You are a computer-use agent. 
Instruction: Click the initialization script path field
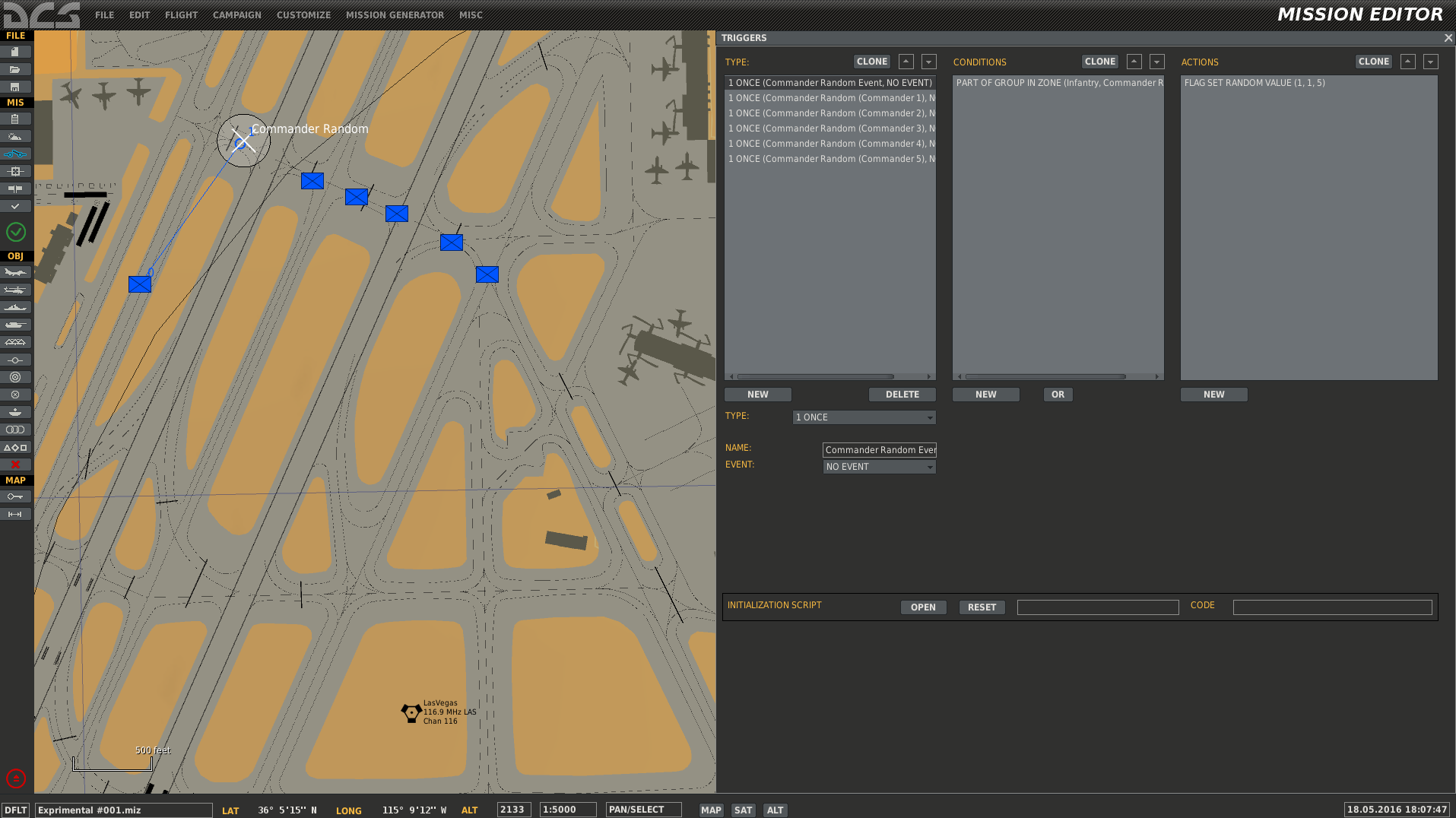click(1098, 607)
